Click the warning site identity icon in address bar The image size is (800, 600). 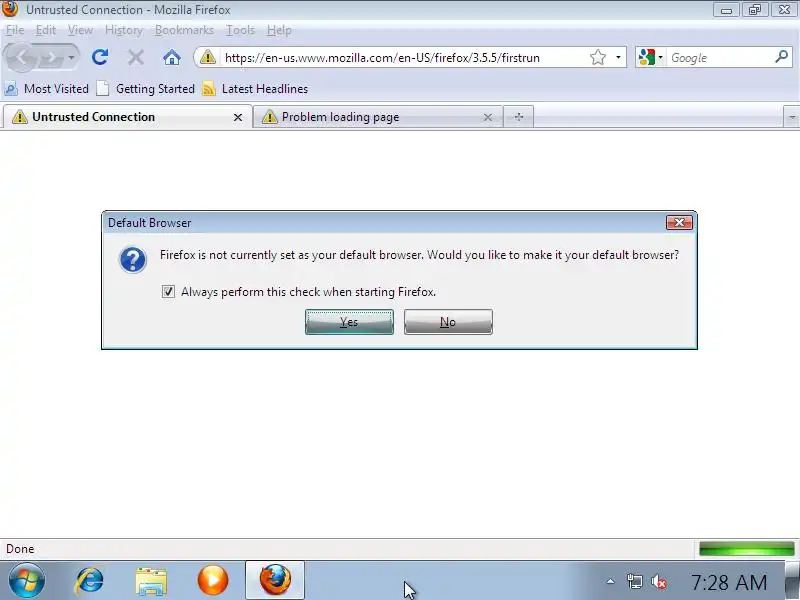pos(208,57)
